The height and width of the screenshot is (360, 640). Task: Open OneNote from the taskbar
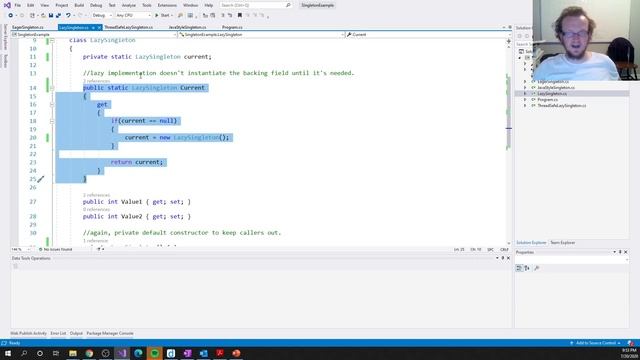click(187, 353)
